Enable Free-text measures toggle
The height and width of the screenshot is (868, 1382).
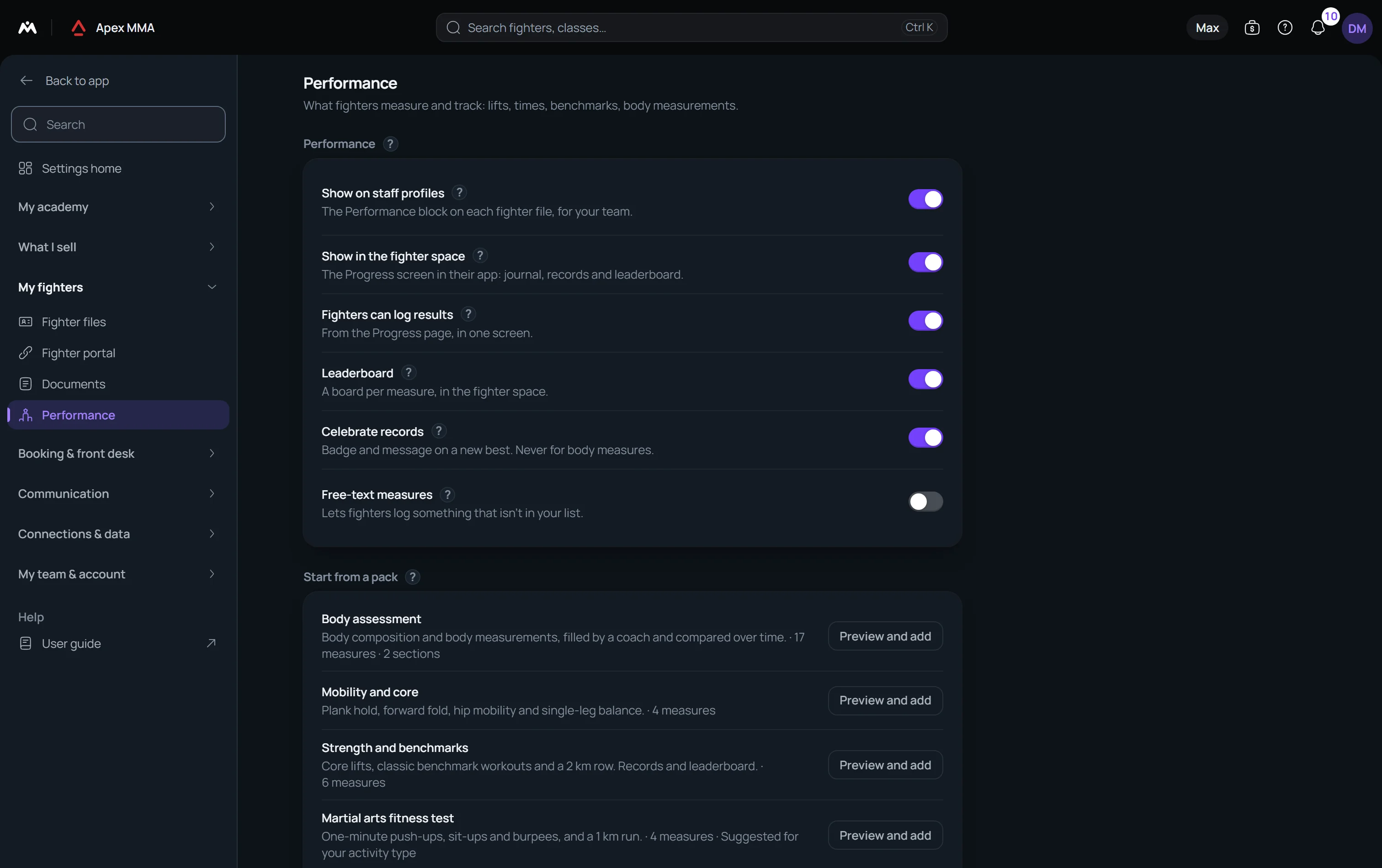[x=925, y=502]
